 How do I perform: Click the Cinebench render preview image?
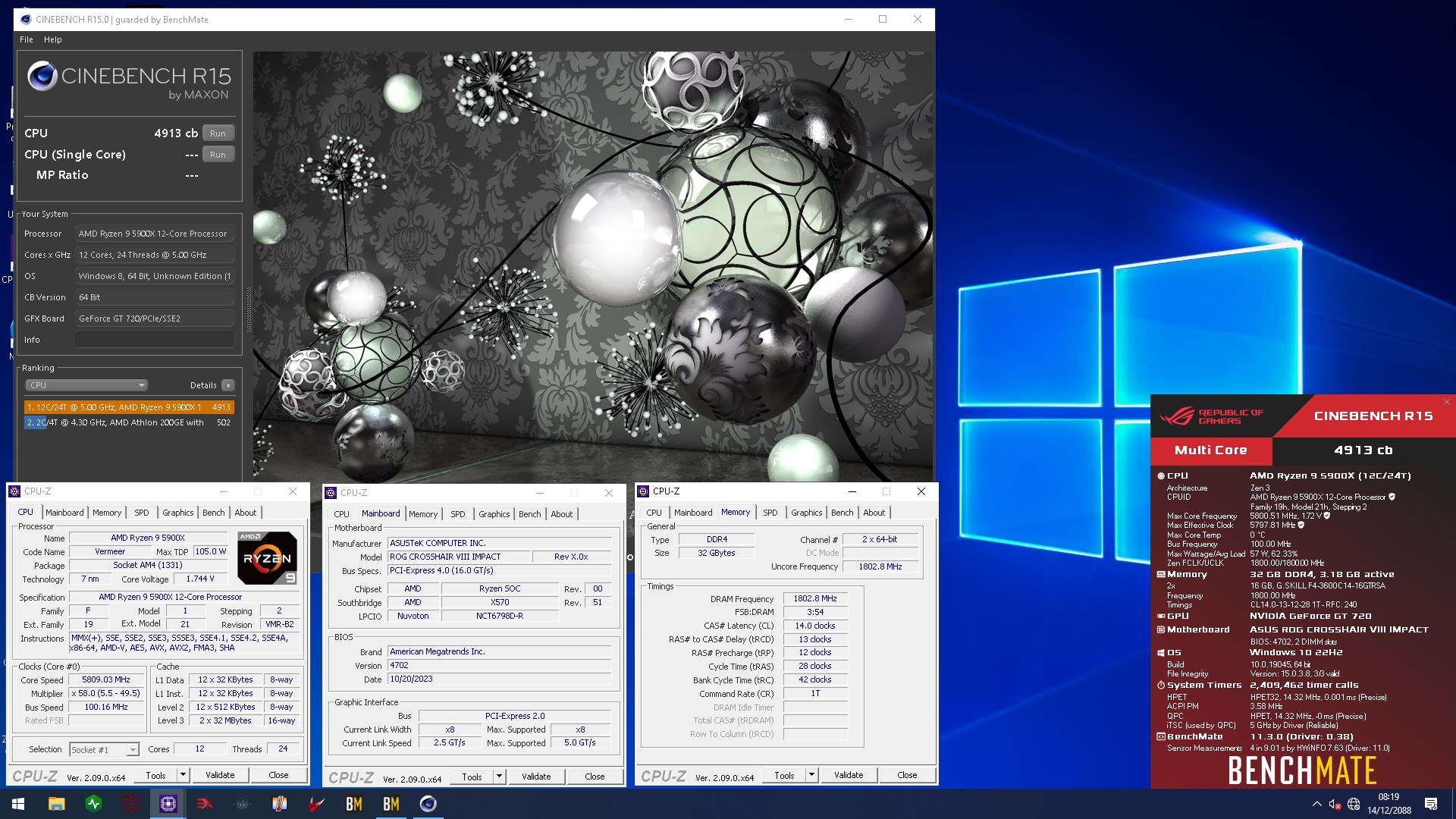(x=592, y=265)
